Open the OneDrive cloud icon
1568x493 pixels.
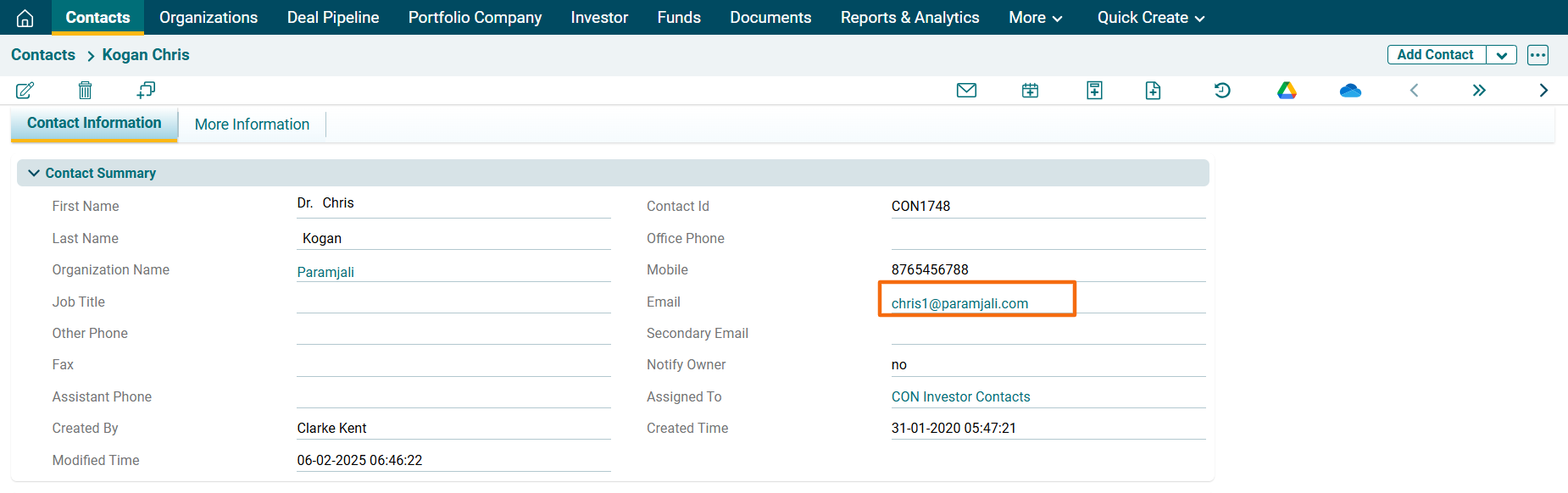1350,91
